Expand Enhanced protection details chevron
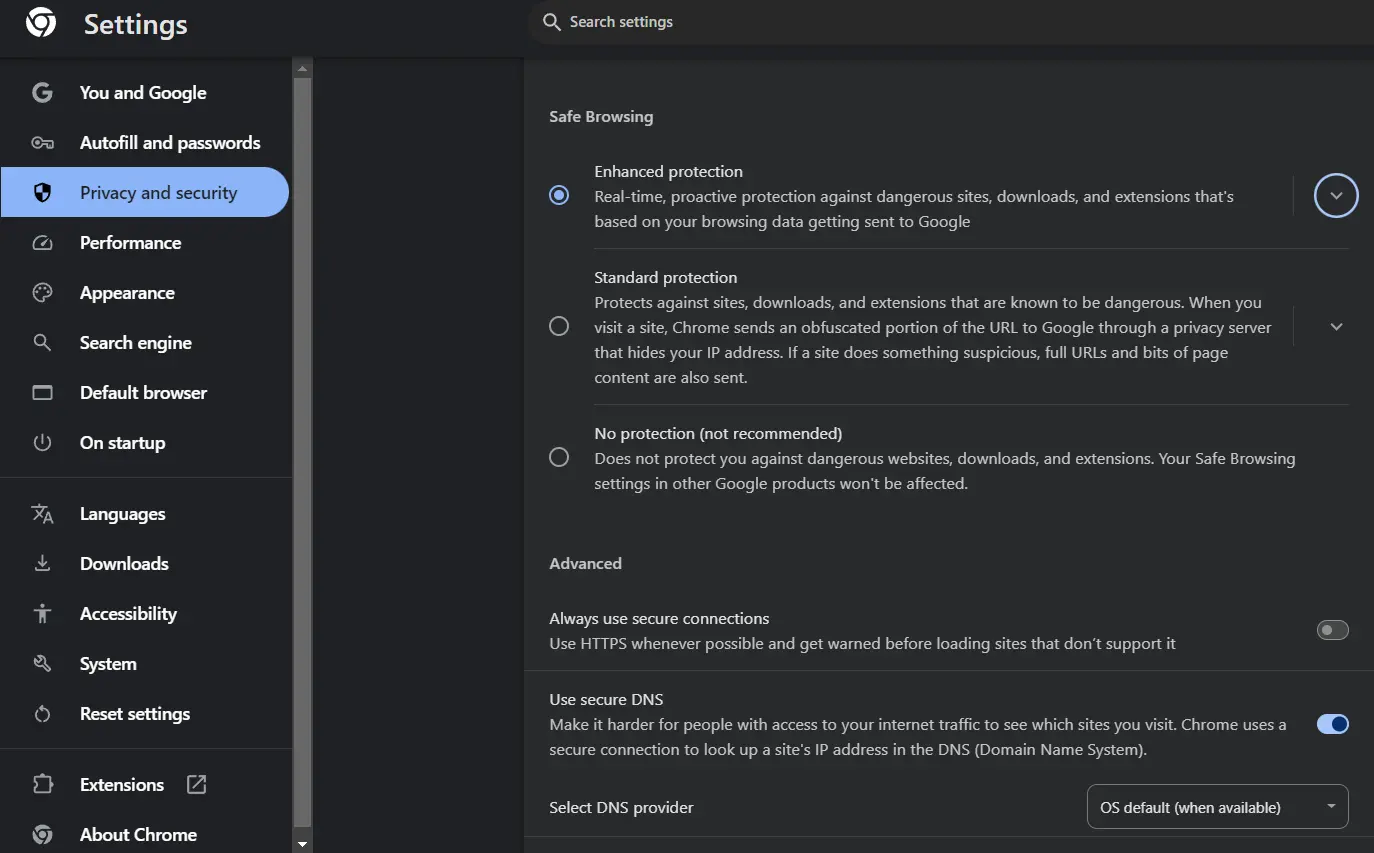This screenshot has width=1374, height=853. coord(1336,196)
